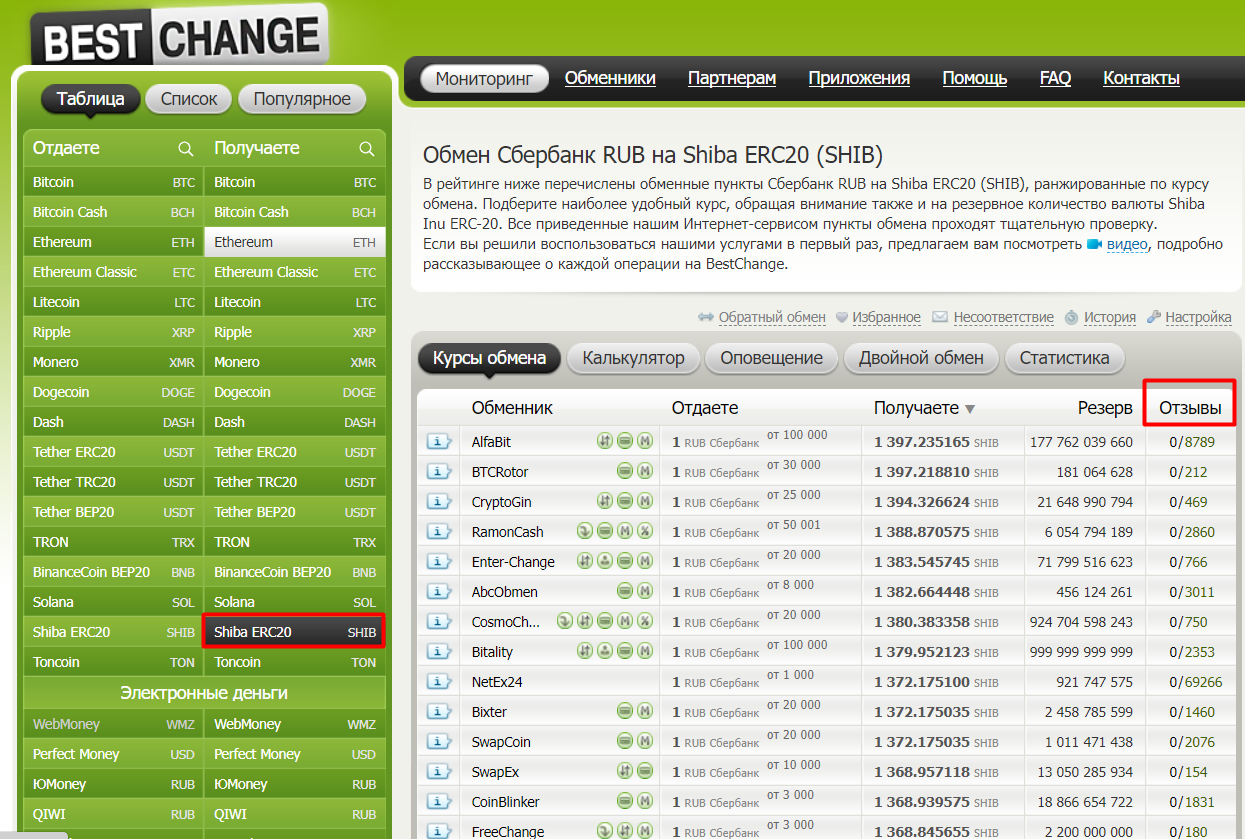This screenshot has height=839, width=1245.
Task: Click the card badge in CryptoGin row
Action: click(x=624, y=502)
